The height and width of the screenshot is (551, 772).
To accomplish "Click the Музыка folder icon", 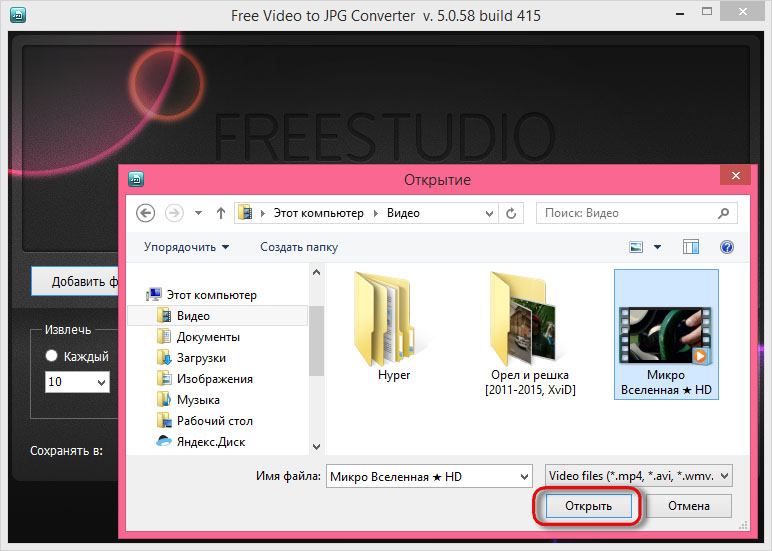I will (163, 400).
